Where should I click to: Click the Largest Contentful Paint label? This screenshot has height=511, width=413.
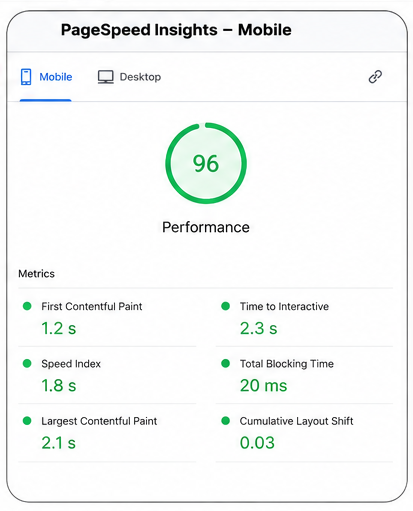click(99, 421)
